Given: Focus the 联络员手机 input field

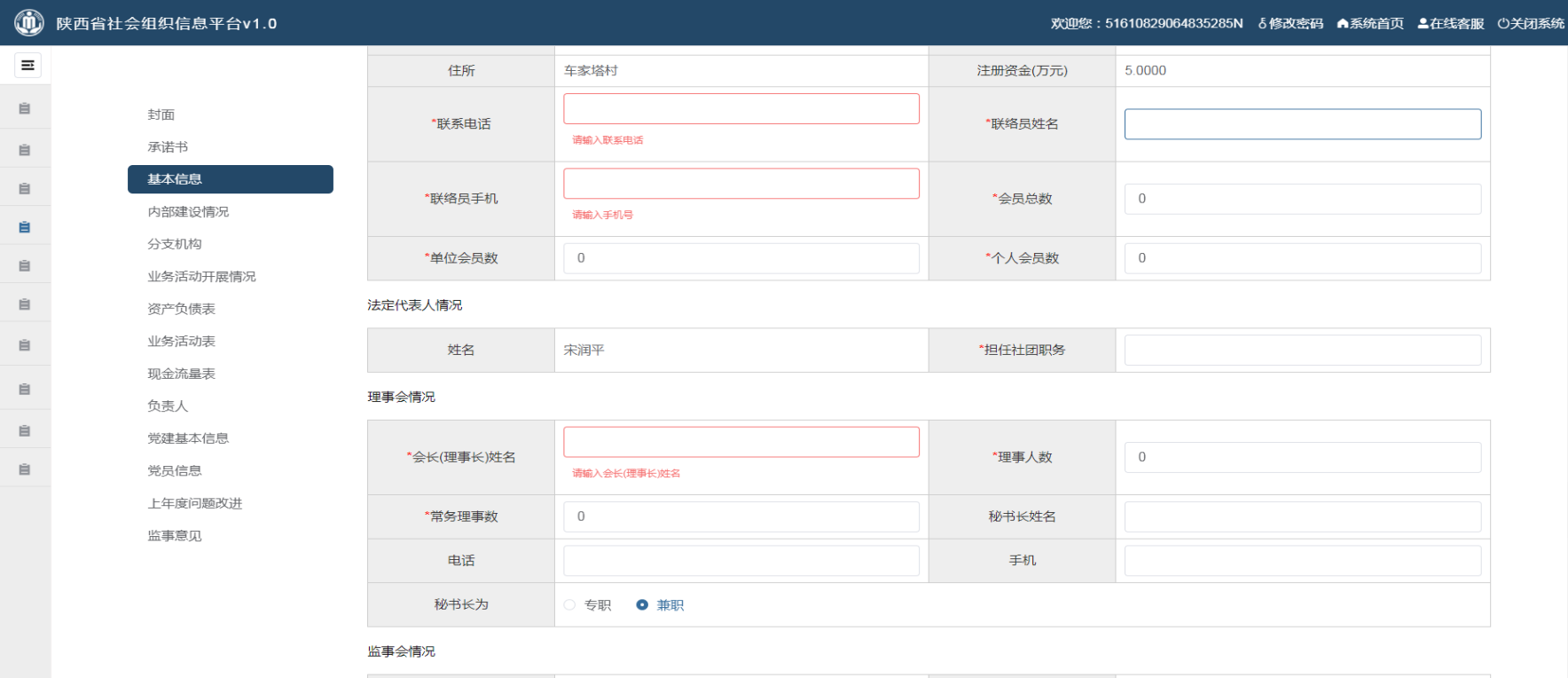Looking at the screenshot, I should pos(741,184).
